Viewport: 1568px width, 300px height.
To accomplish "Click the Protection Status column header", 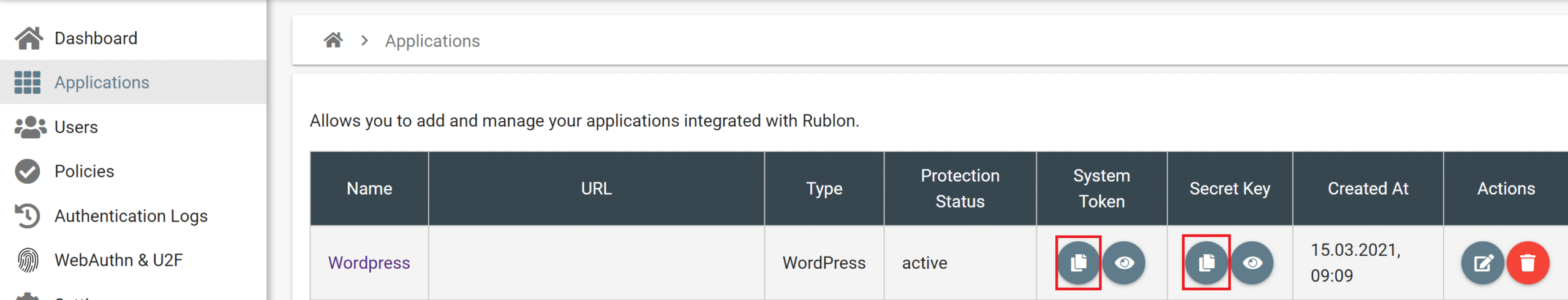I will tap(960, 189).
